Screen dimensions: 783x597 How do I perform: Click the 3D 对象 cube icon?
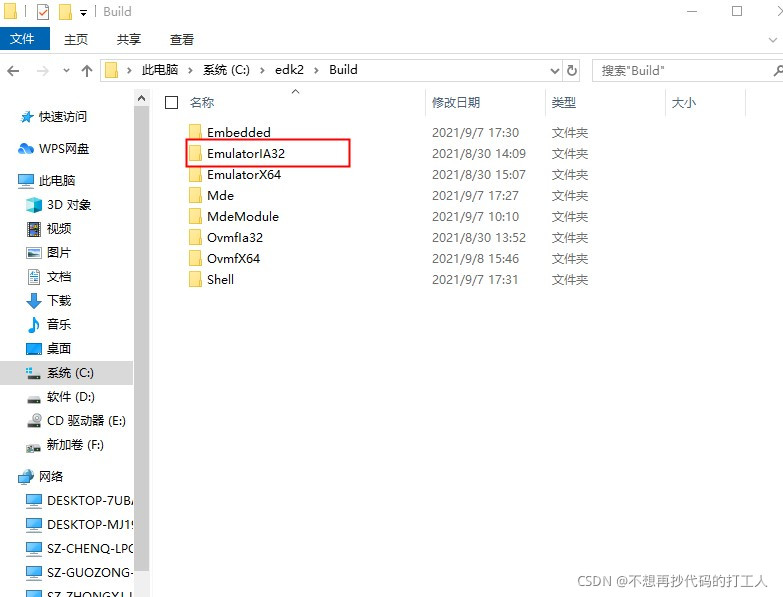(x=34, y=205)
